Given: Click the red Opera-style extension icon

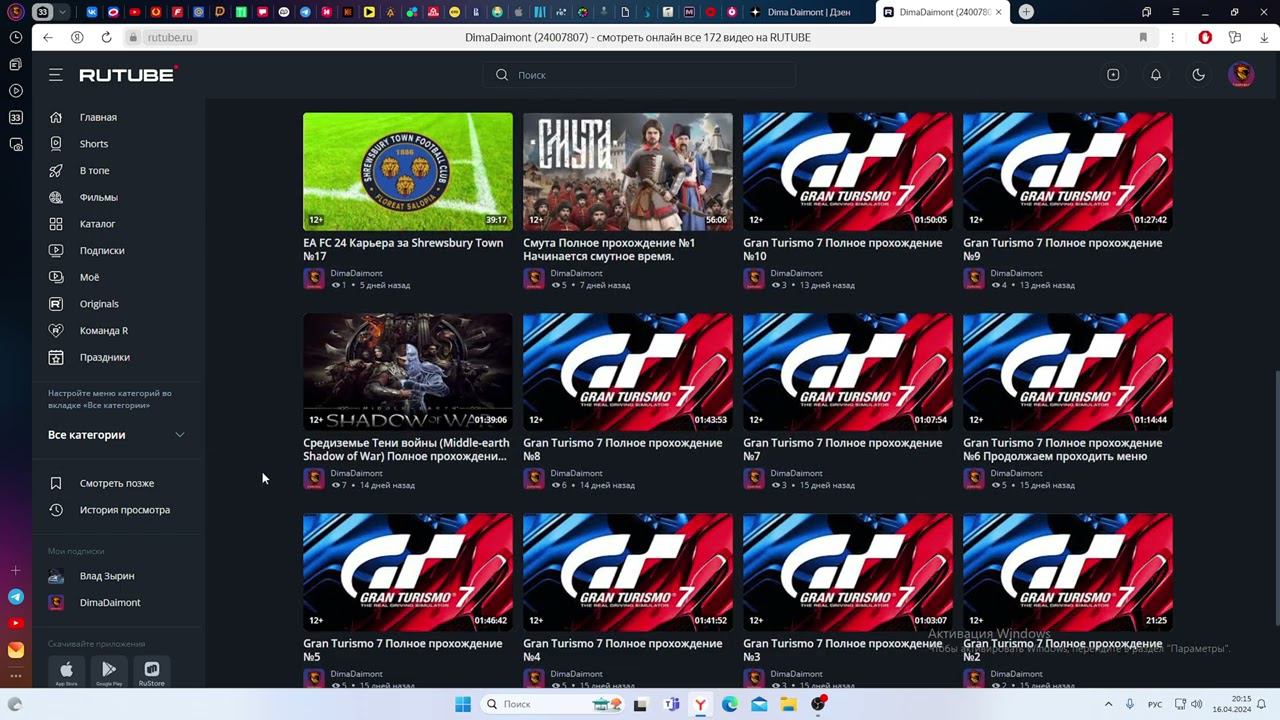Looking at the screenshot, I should tap(1205, 37).
